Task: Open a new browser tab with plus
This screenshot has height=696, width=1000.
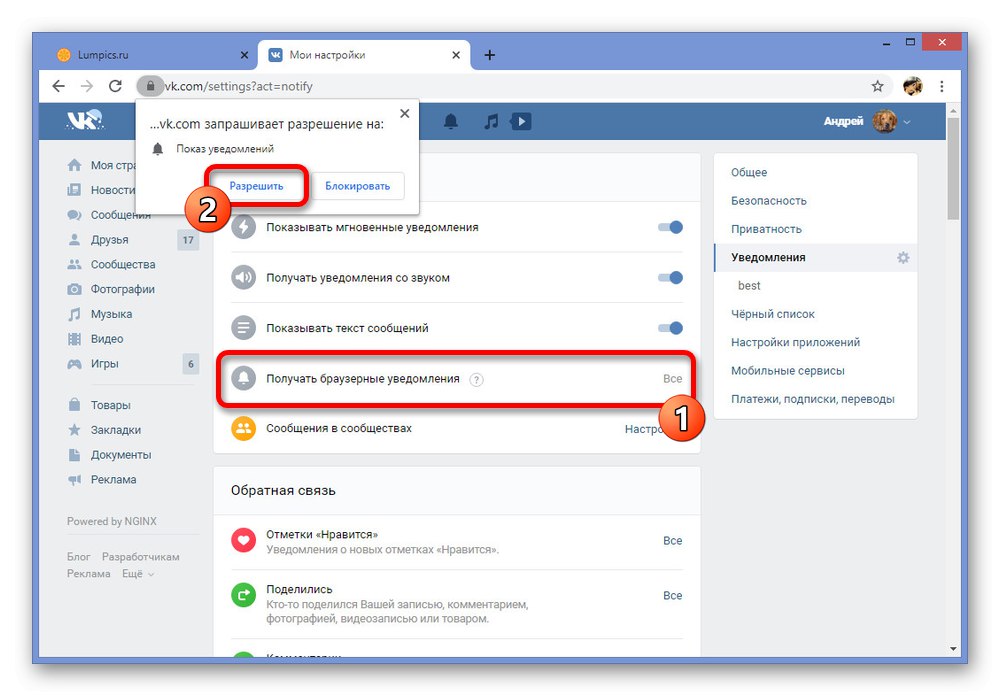Action: click(x=489, y=56)
